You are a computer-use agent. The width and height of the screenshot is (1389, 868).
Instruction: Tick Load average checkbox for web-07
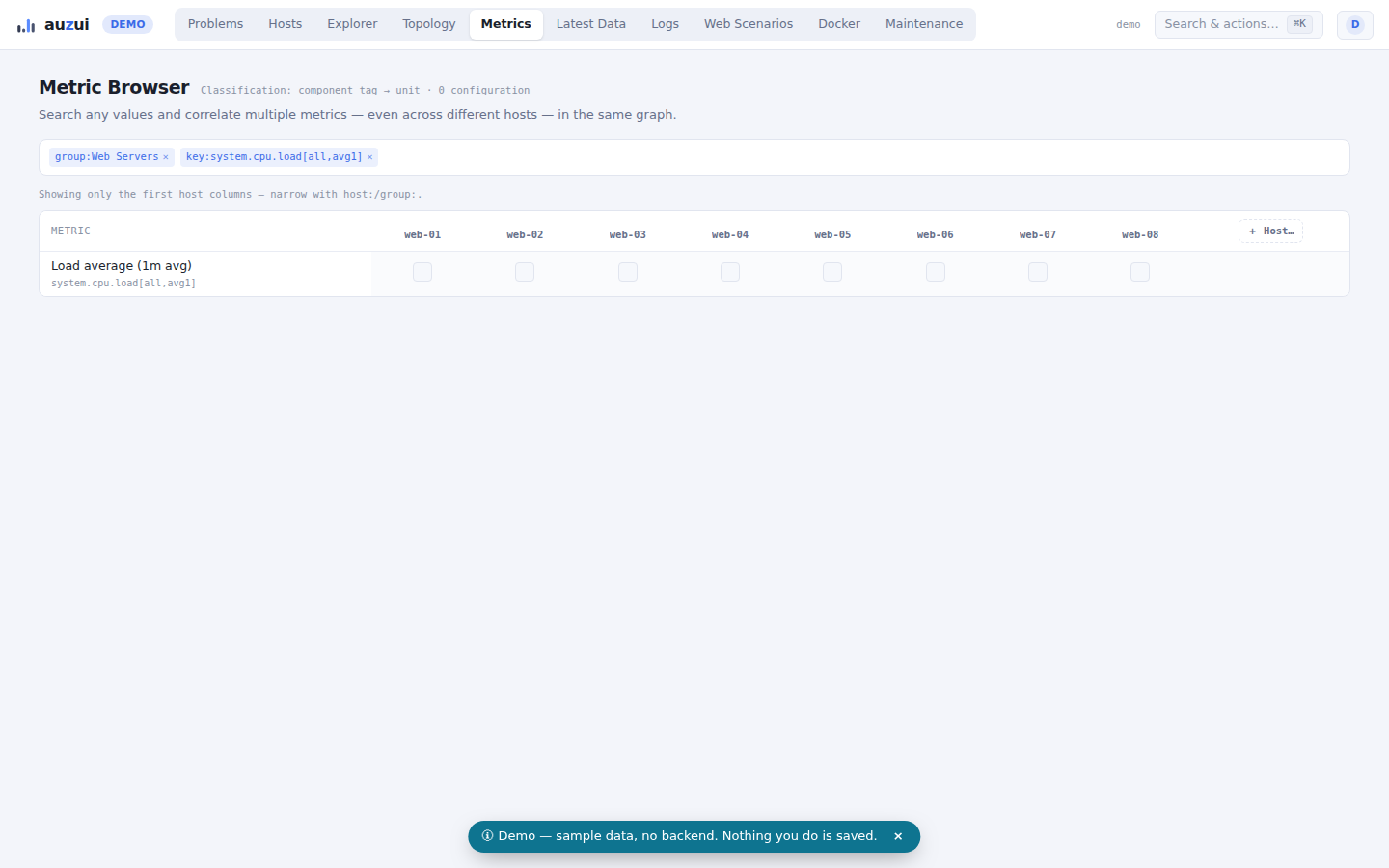(1038, 272)
